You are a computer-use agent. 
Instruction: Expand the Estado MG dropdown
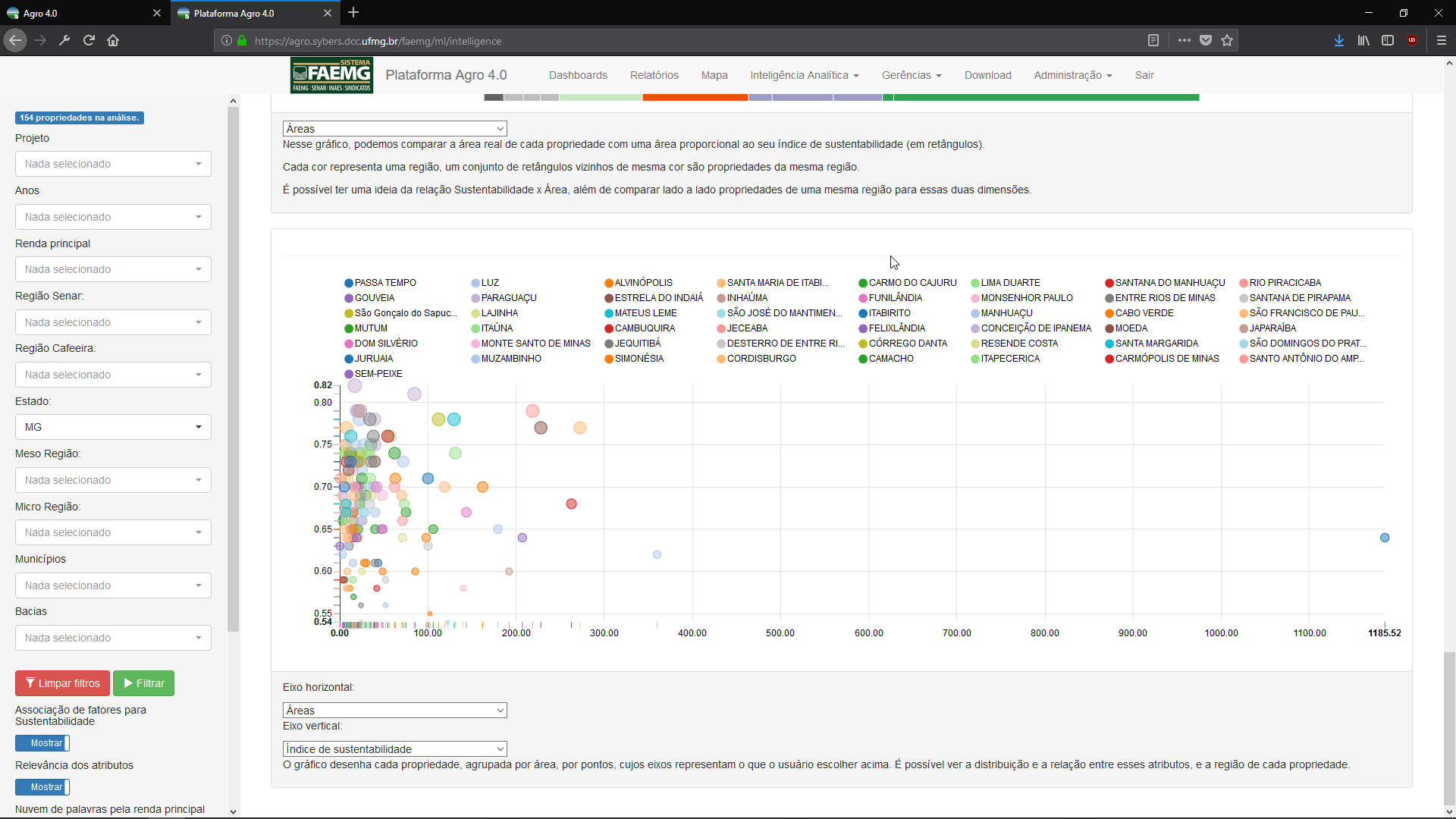pyautogui.click(x=113, y=427)
